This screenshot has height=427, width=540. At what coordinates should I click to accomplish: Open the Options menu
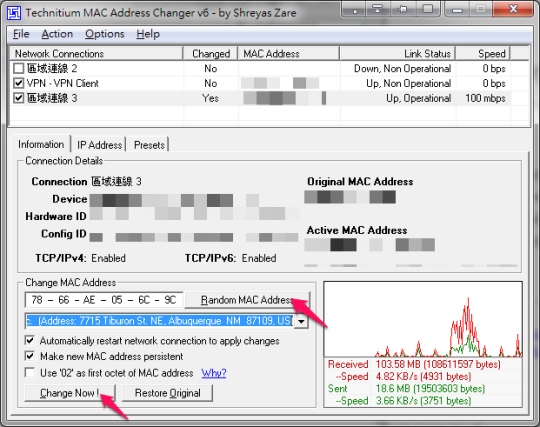pyautogui.click(x=105, y=34)
